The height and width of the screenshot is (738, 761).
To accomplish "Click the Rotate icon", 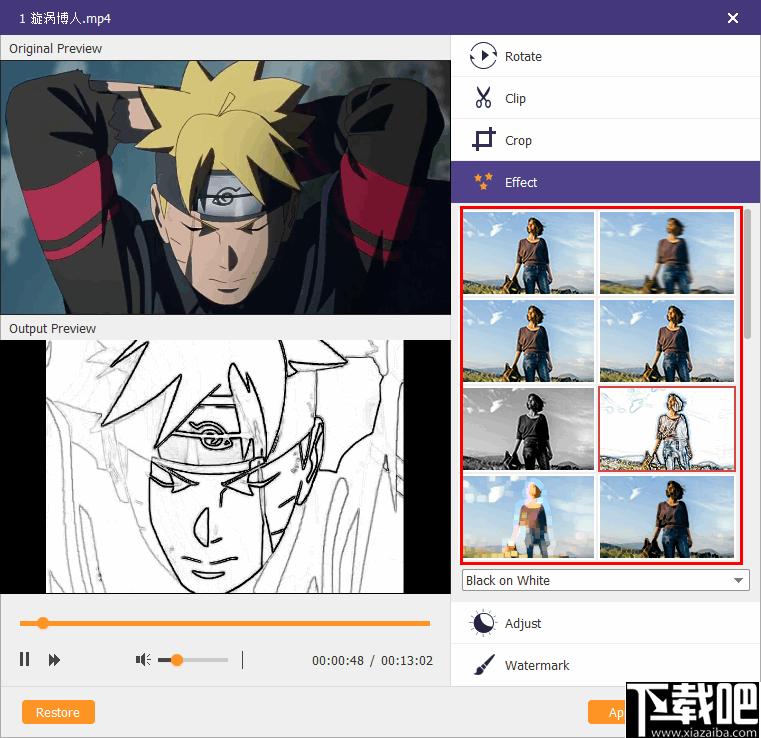I will point(483,56).
